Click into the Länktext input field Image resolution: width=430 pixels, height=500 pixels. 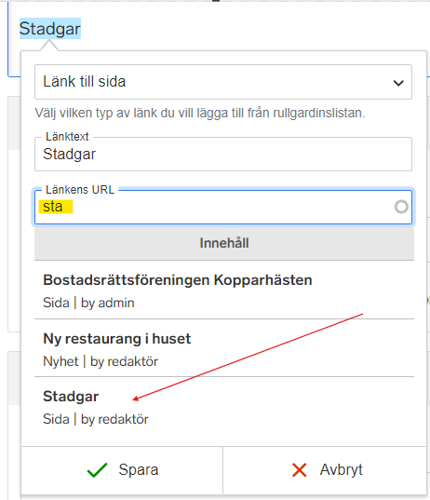tap(223, 154)
